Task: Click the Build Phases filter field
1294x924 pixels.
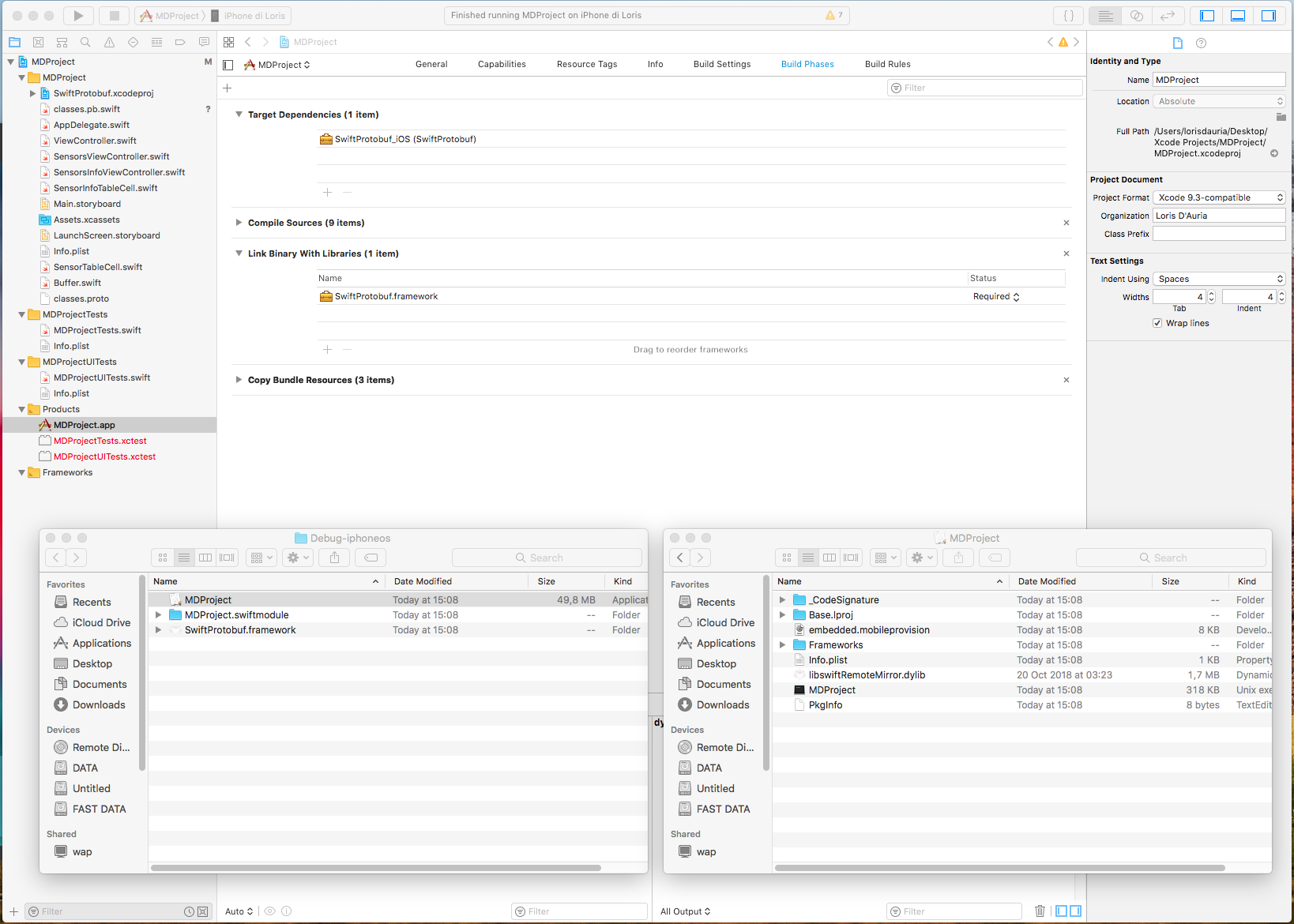Action: pos(984,87)
